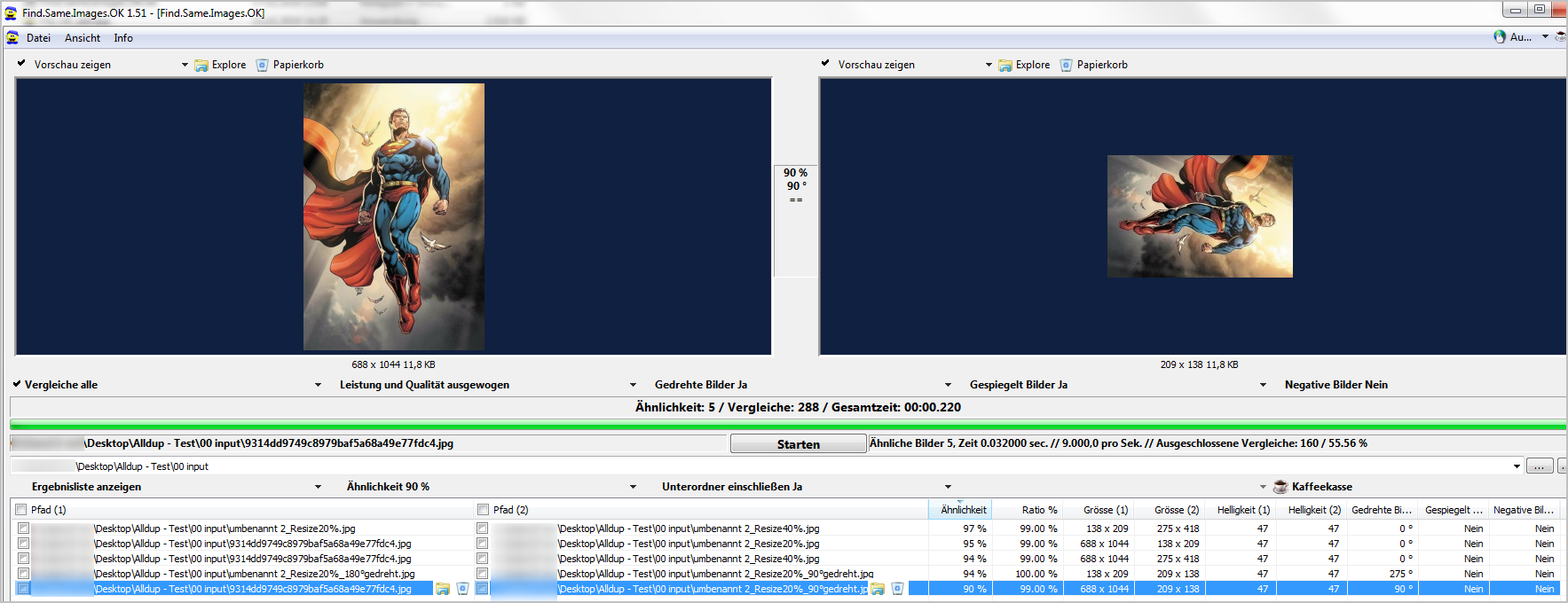Image resolution: width=1568 pixels, height=603 pixels.
Task: Open the Info menu
Action: pos(123,38)
